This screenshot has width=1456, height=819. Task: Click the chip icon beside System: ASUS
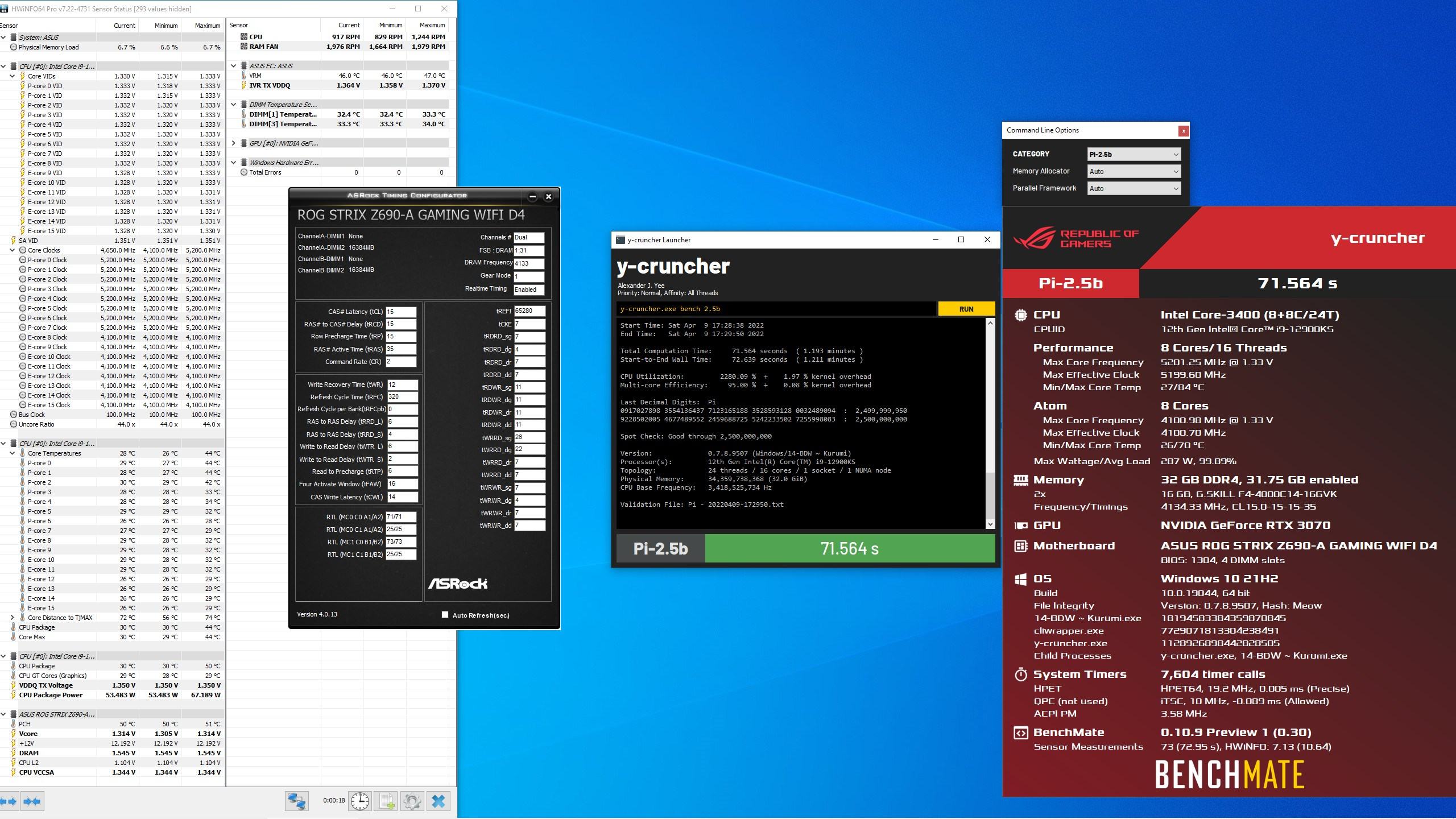(14, 38)
